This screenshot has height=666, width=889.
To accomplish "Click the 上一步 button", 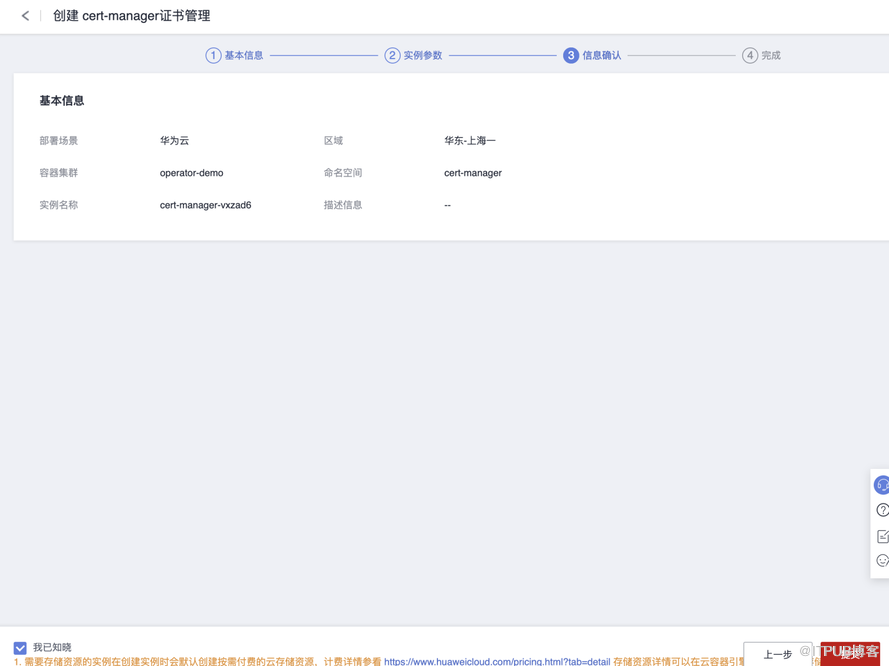I will [777, 654].
